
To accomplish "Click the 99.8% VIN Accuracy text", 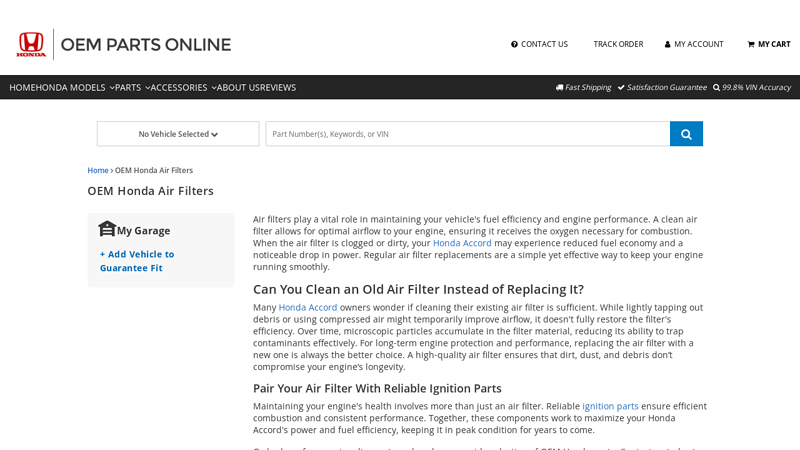I will 757,87.
